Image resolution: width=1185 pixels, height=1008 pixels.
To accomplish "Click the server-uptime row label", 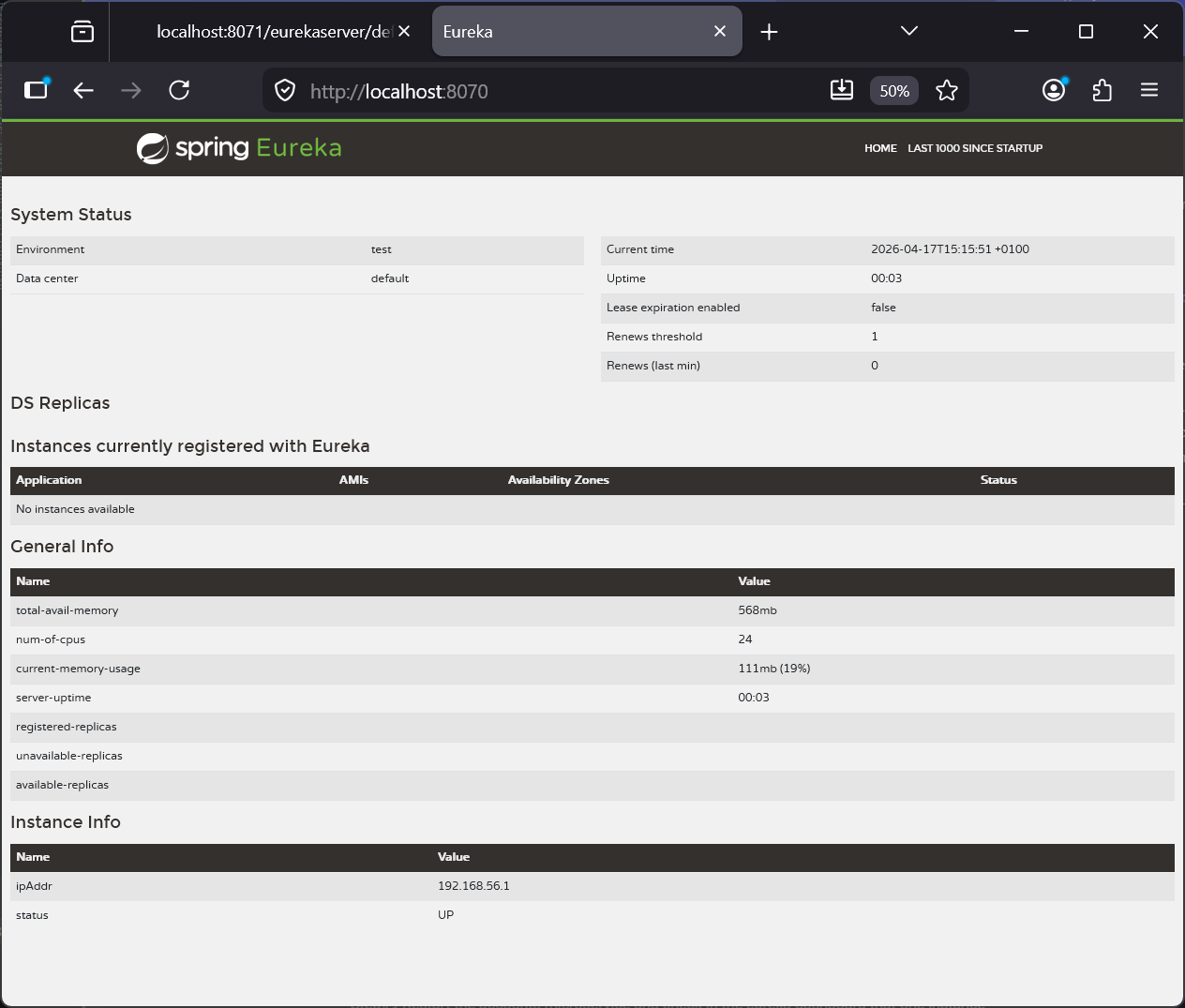I will (53, 698).
